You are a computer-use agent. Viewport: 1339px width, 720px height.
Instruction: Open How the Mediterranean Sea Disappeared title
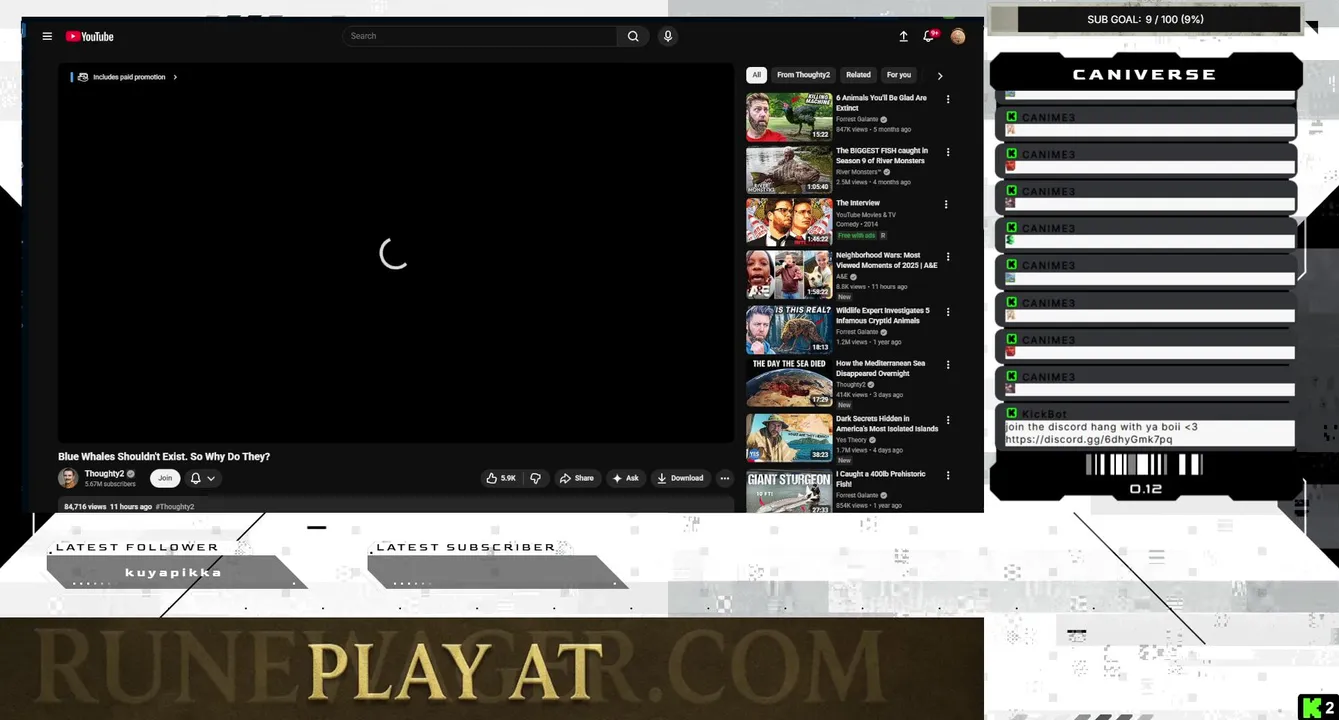(x=880, y=368)
